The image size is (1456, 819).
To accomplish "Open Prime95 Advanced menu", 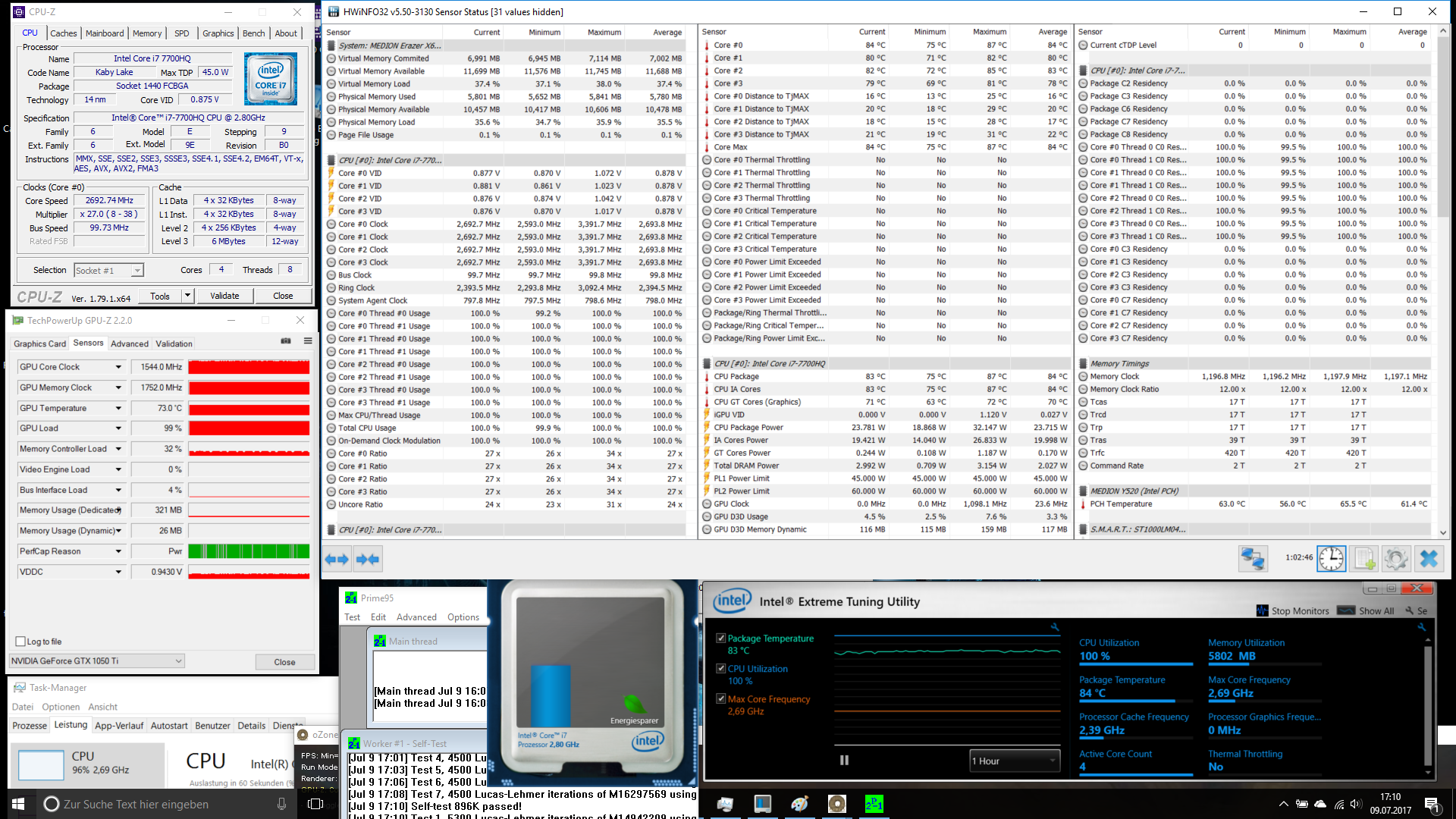I will (x=416, y=617).
